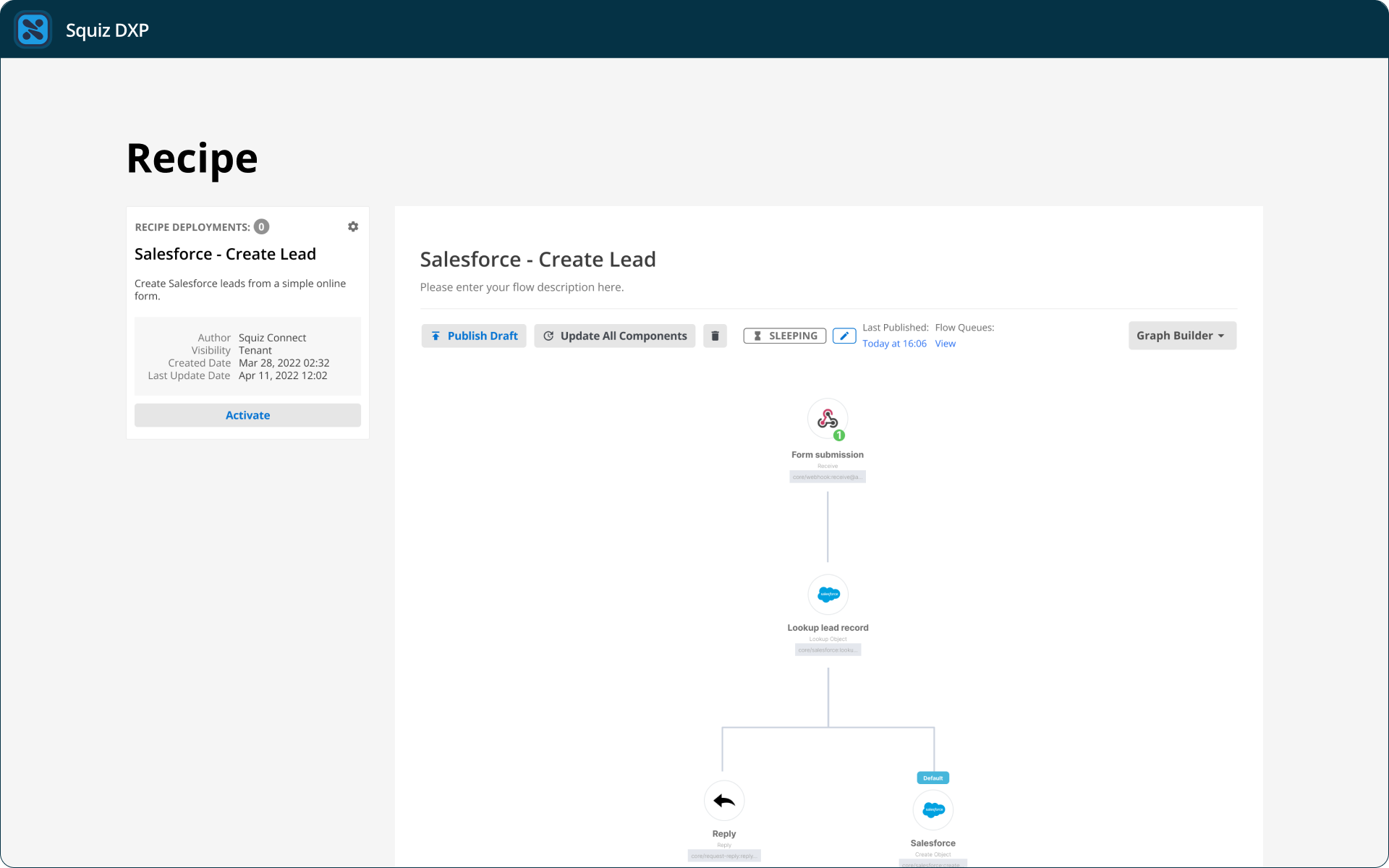
Task: Click the Lookup lead record label
Action: 828,628
